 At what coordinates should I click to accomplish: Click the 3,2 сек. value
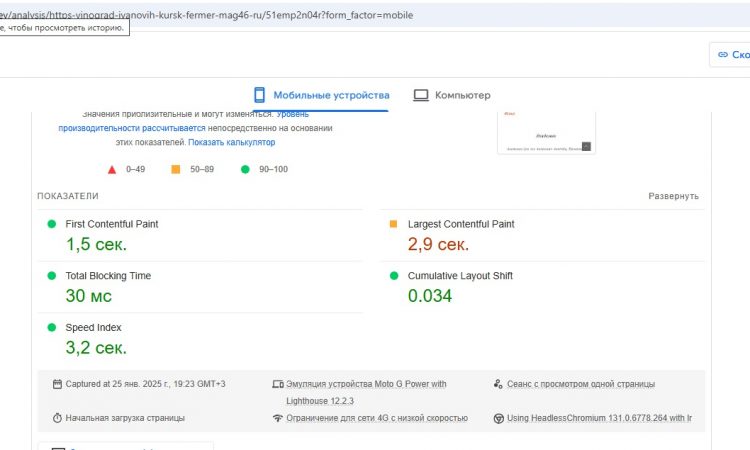(97, 348)
